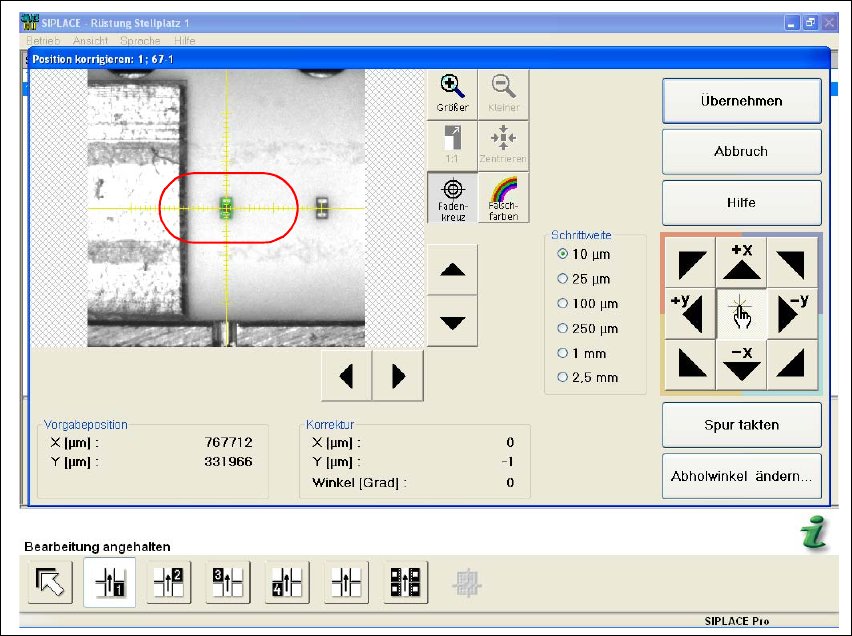Select track 2 icon in bottom toolbar
This screenshot has height=636, width=852.
[x=168, y=581]
